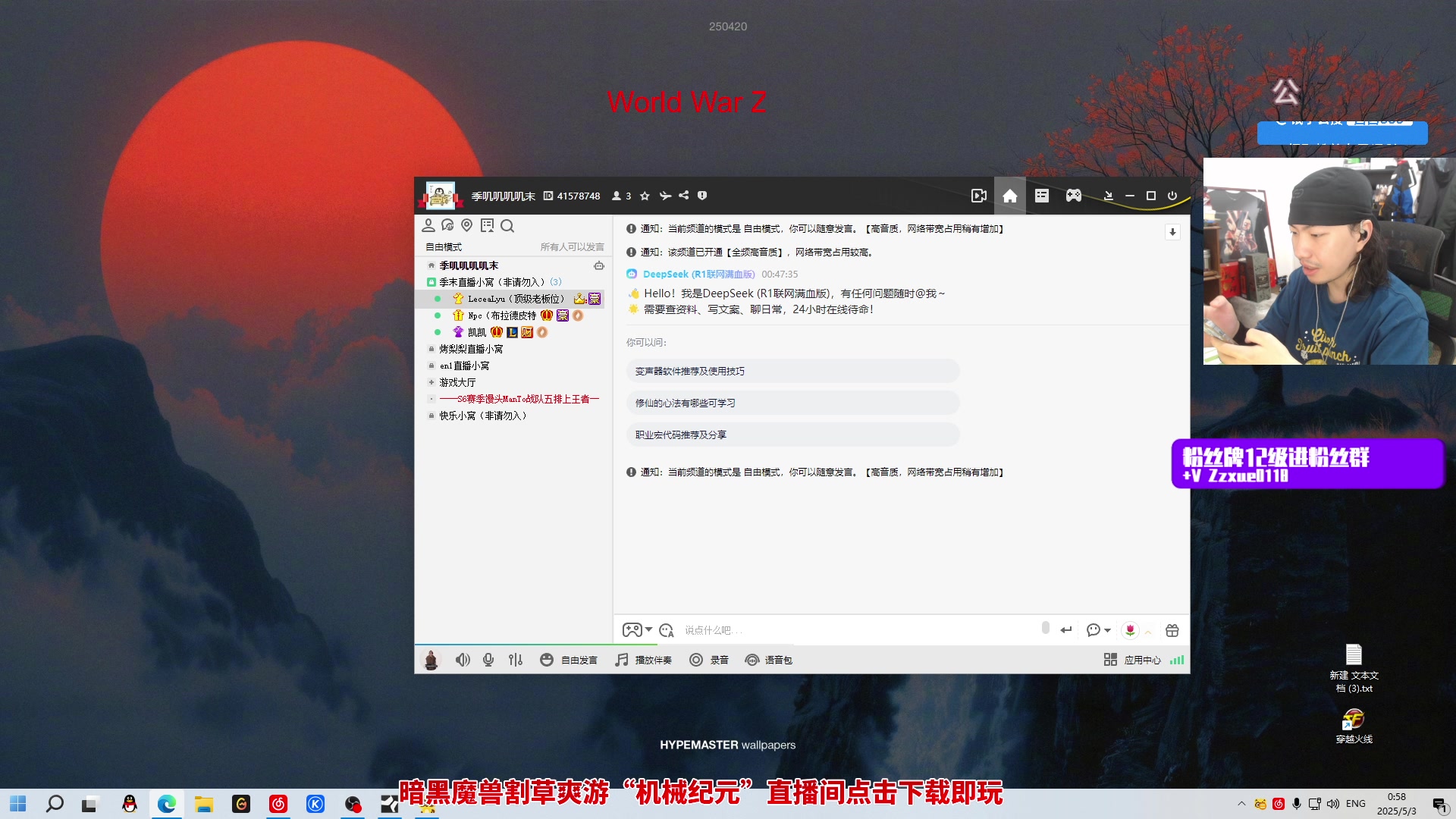Click the tulip flower gift icon
The image size is (1456, 819).
1130,630
